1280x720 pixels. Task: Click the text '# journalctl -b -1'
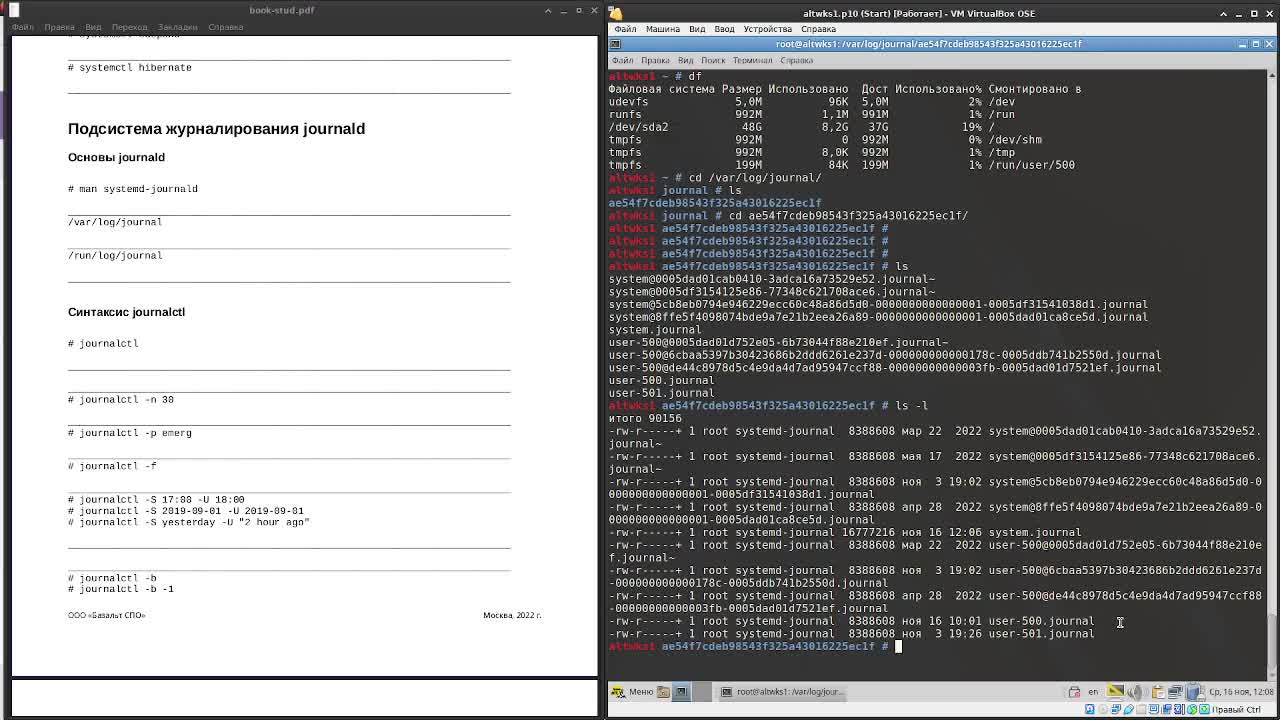tap(121, 589)
